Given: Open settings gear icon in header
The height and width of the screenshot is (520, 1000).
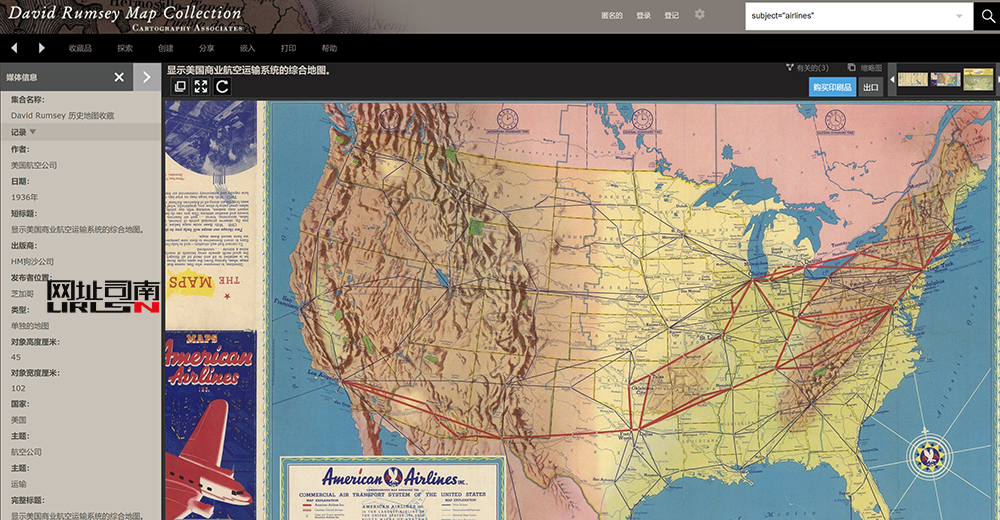Looking at the screenshot, I should (x=700, y=15).
